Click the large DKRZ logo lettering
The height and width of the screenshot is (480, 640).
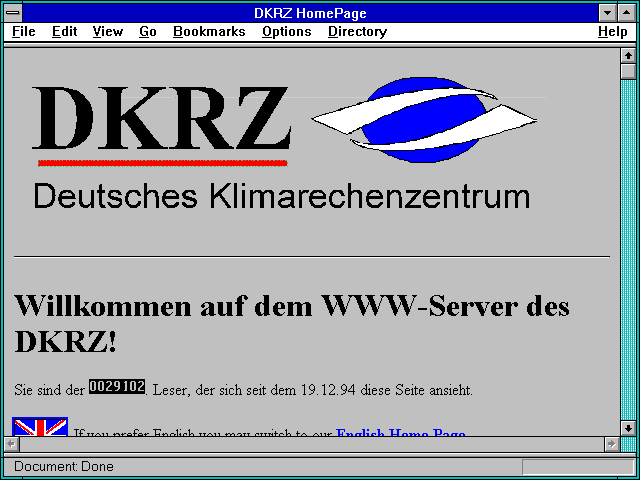pos(161,118)
